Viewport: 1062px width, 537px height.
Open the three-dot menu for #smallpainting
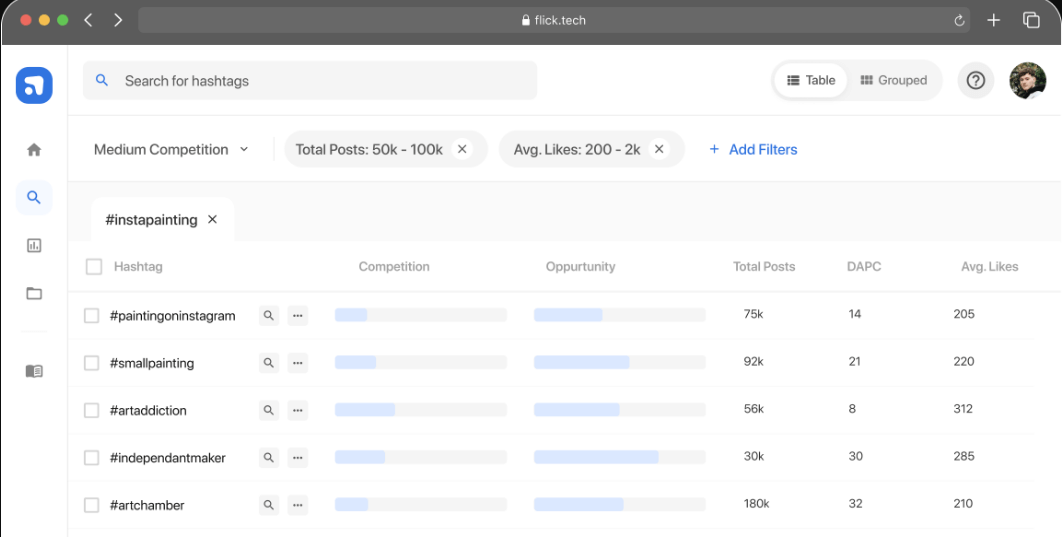coord(297,363)
